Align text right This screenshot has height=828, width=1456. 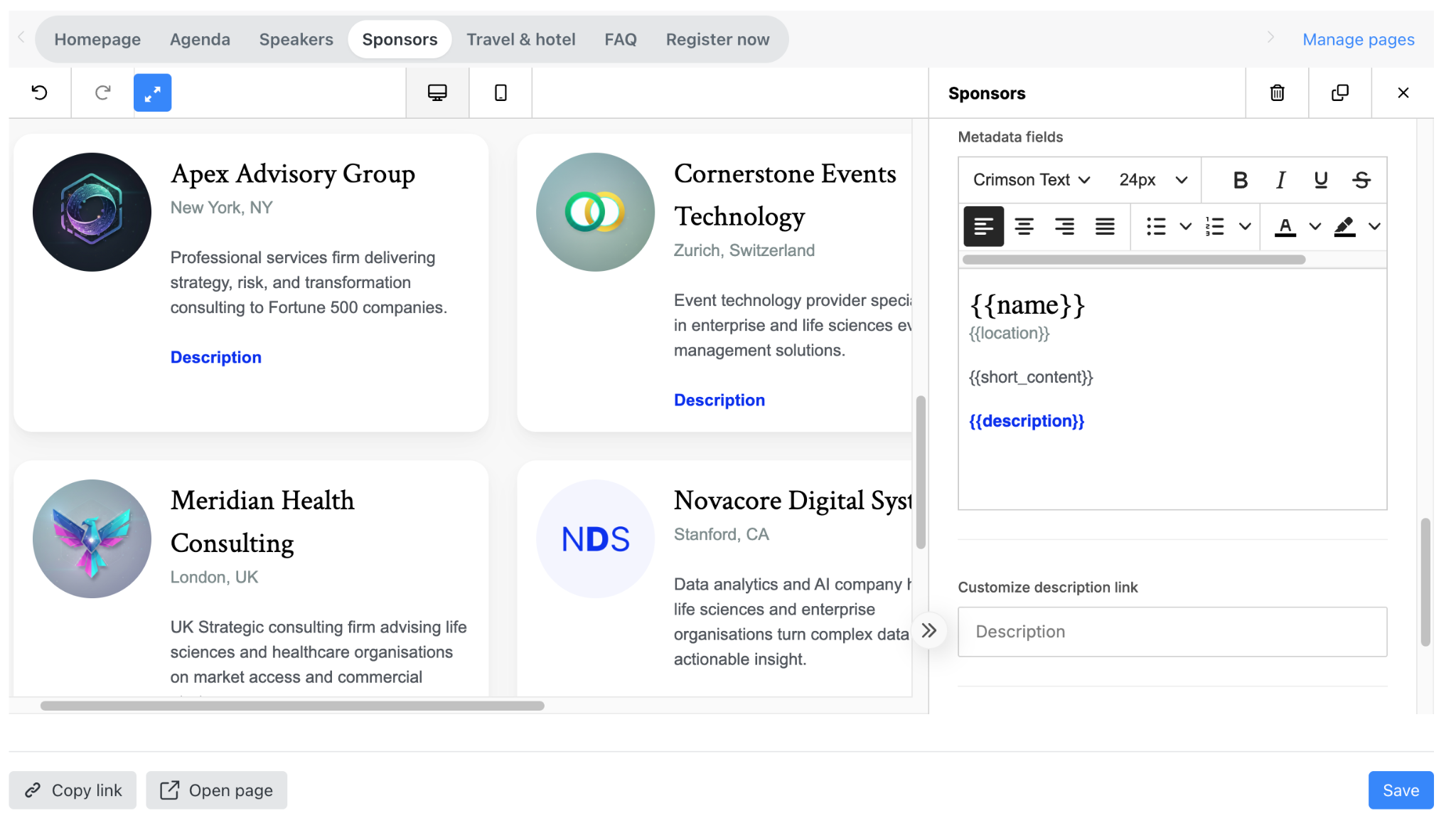(x=1064, y=226)
